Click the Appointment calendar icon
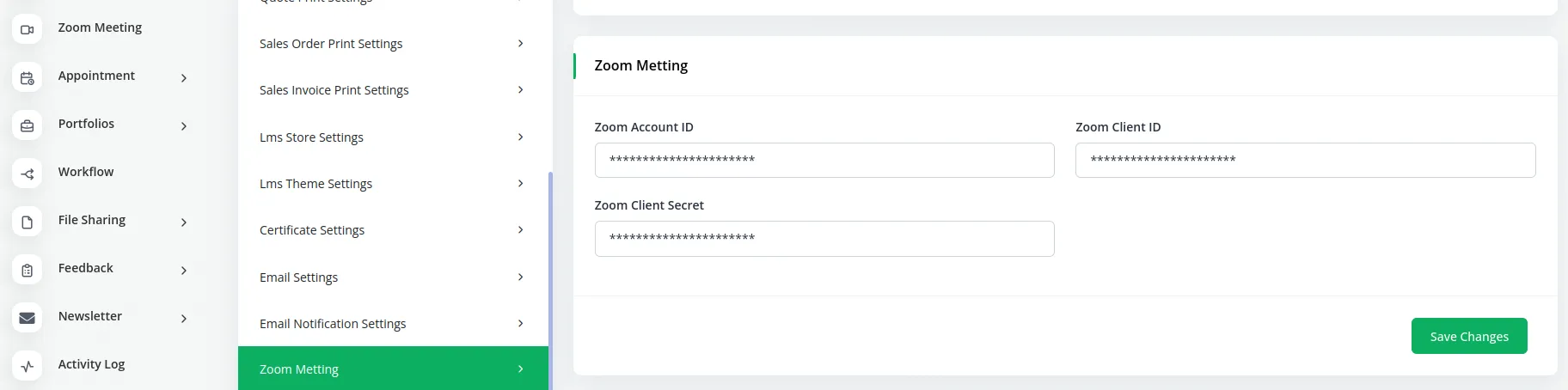 pyautogui.click(x=27, y=78)
